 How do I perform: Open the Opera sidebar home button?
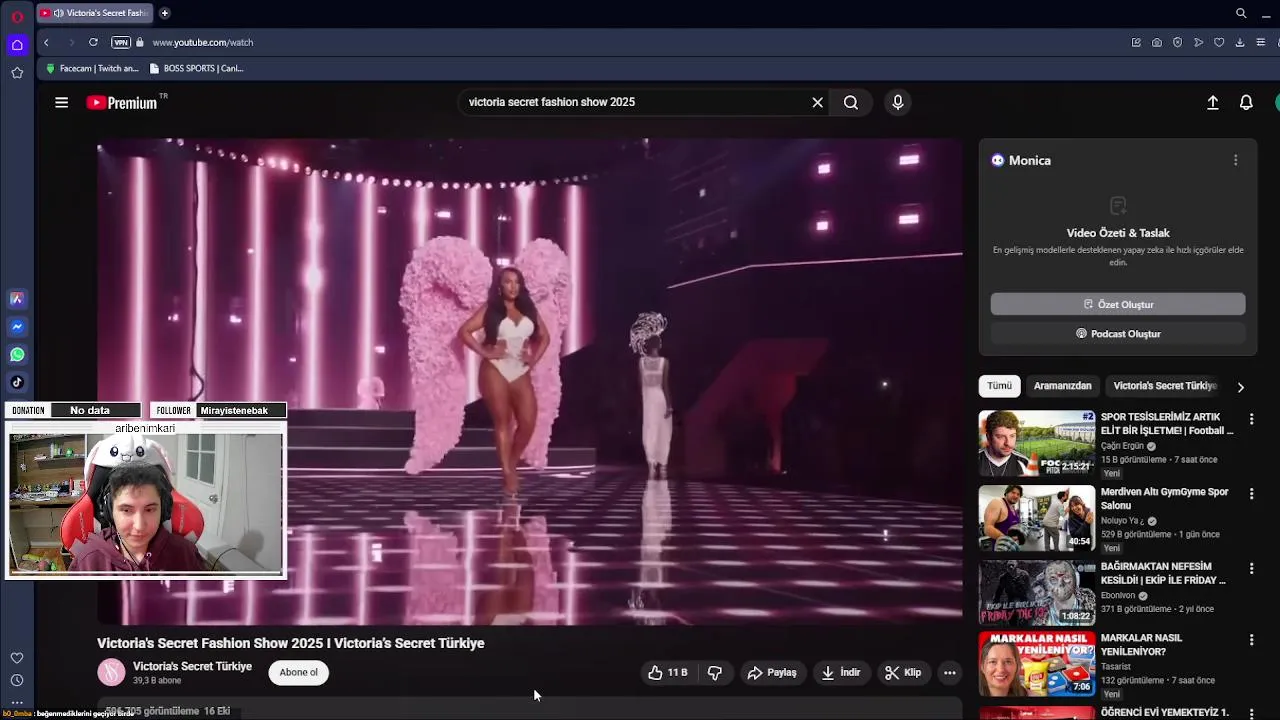tap(17, 45)
